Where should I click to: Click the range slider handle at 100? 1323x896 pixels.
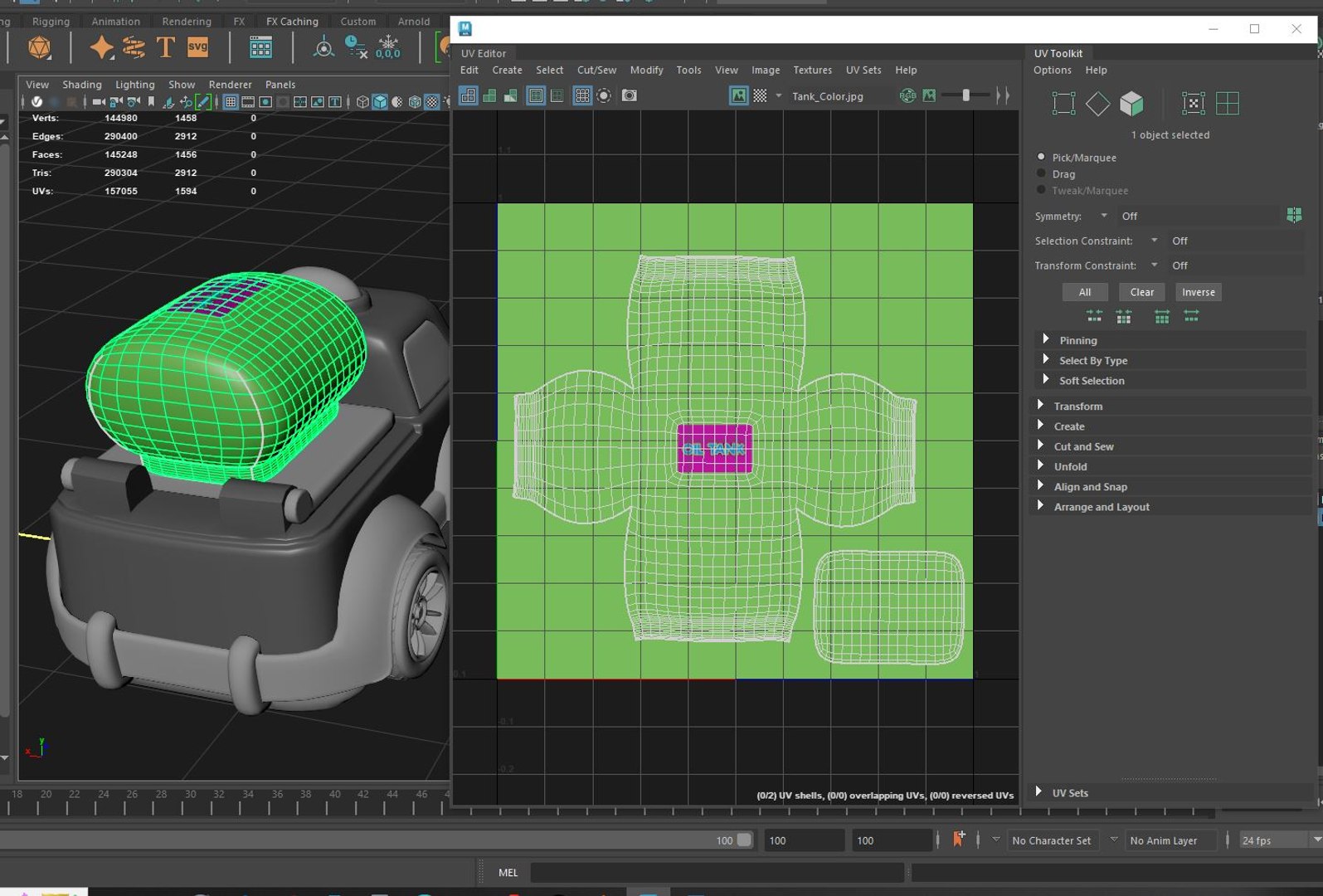744,840
